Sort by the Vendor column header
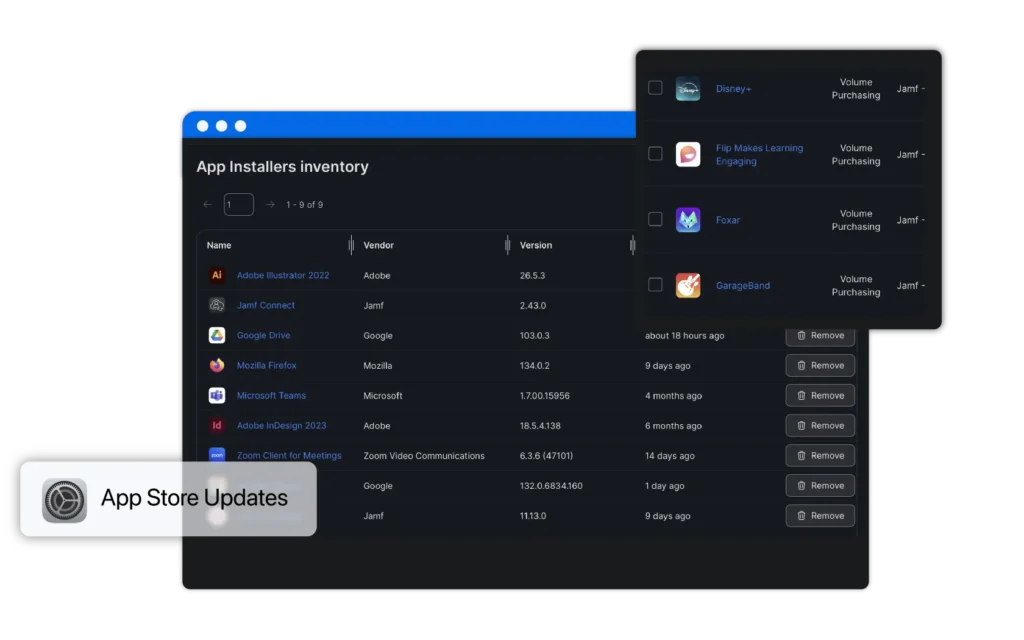 (x=378, y=246)
